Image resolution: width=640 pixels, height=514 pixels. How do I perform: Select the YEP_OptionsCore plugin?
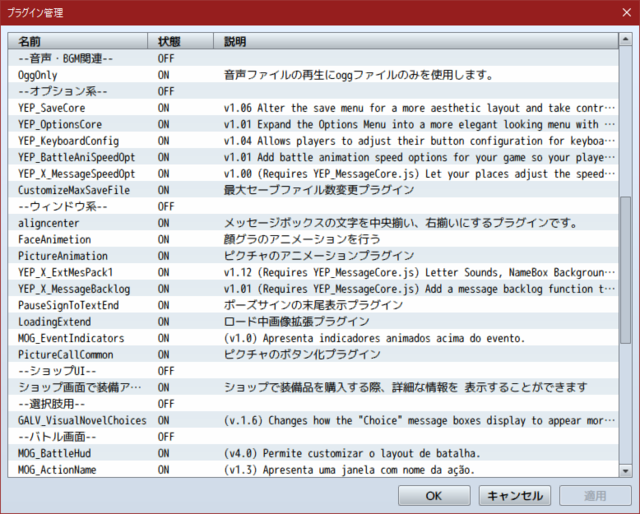coord(313,124)
